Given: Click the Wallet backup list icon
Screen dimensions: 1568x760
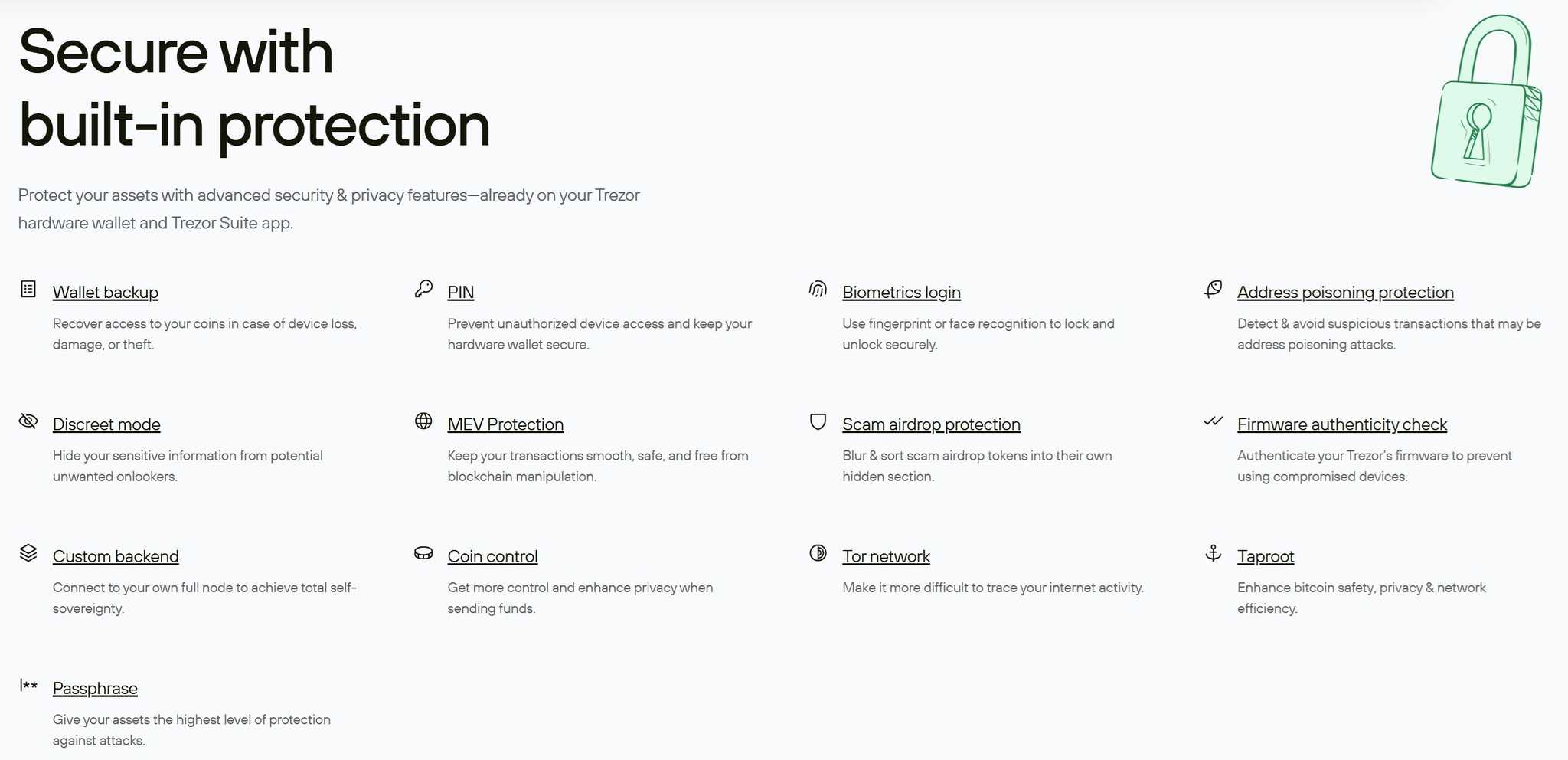Looking at the screenshot, I should tap(28, 289).
